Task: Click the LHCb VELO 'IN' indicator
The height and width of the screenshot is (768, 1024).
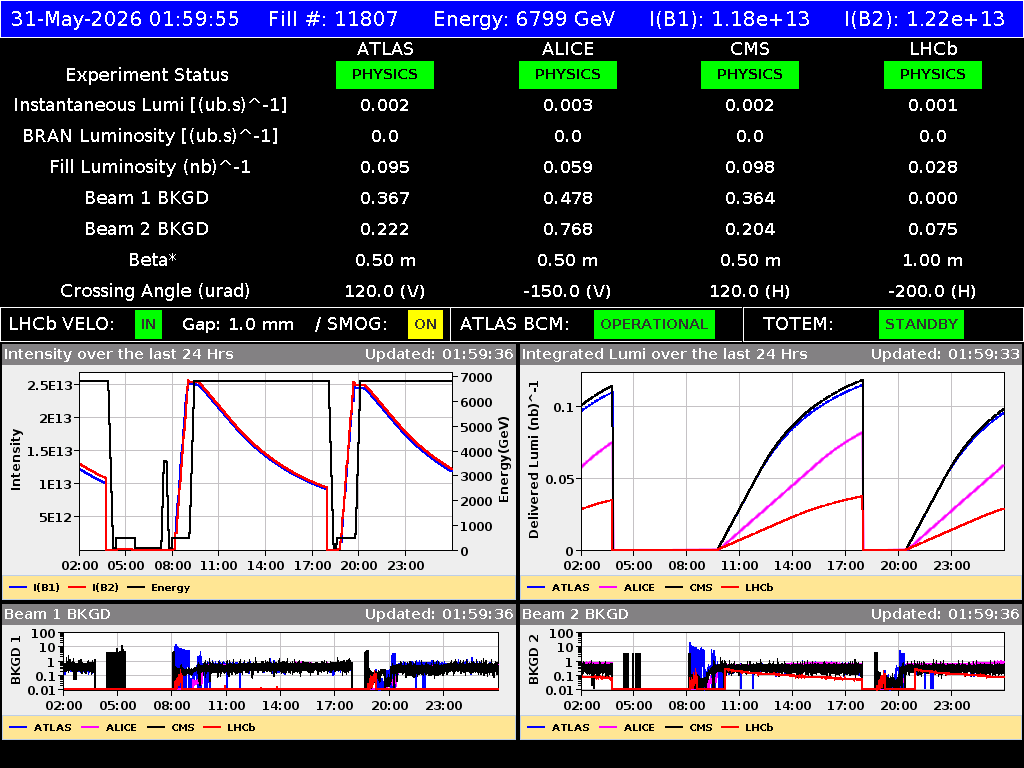Action: click(x=148, y=324)
